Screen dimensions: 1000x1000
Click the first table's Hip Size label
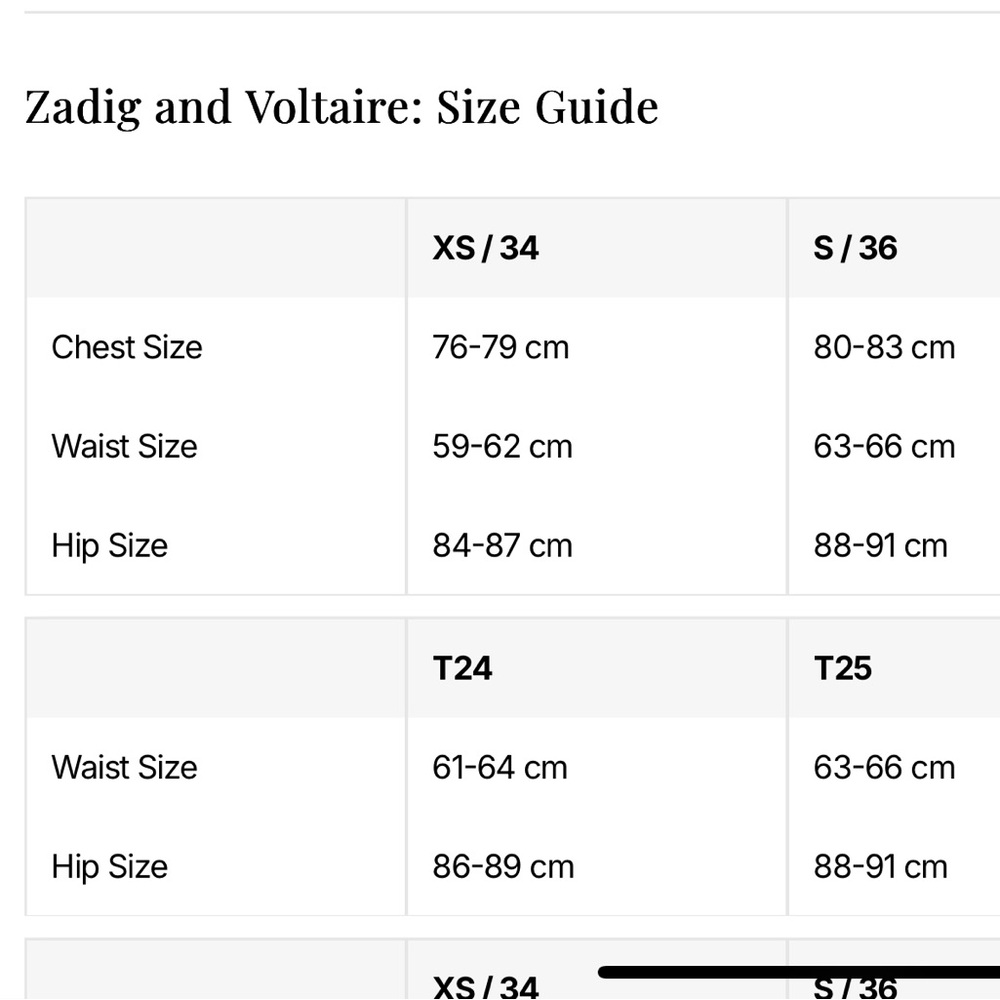point(110,546)
